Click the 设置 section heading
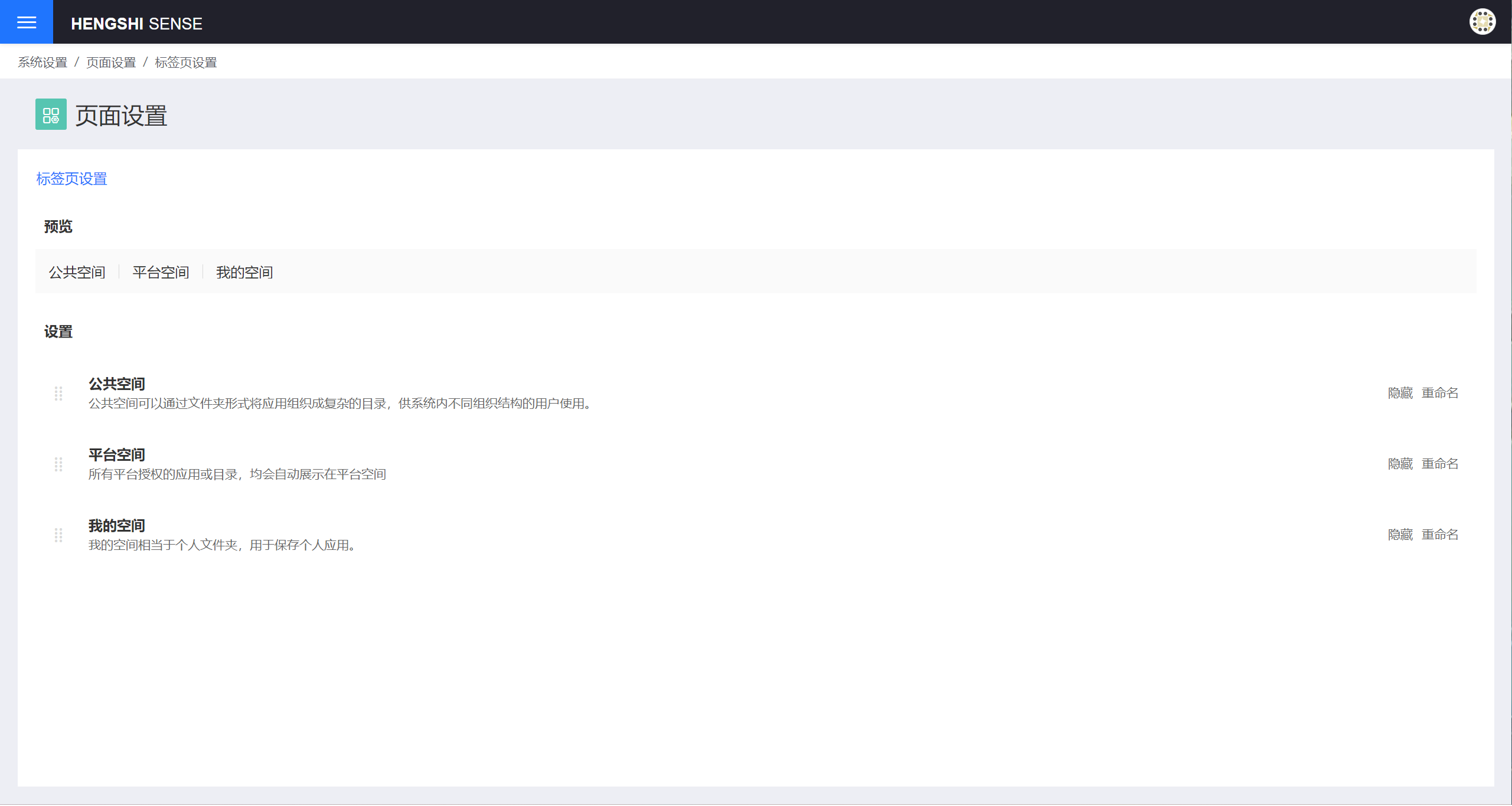The height and width of the screenshot is (806, 1512). 58,332
